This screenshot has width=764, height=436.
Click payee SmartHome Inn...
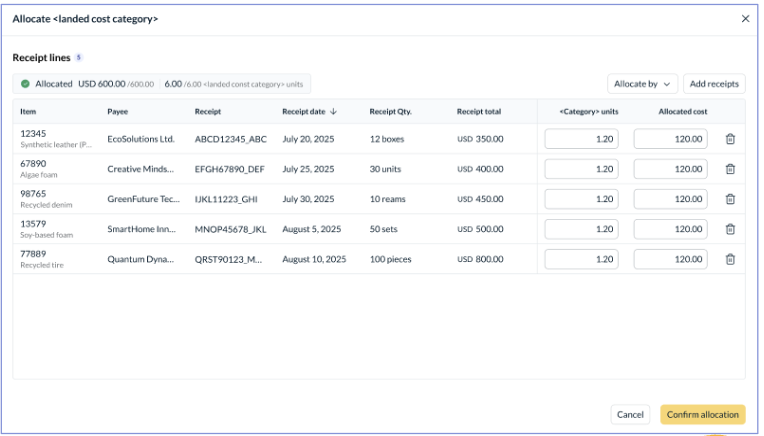(x=141, y=229)
